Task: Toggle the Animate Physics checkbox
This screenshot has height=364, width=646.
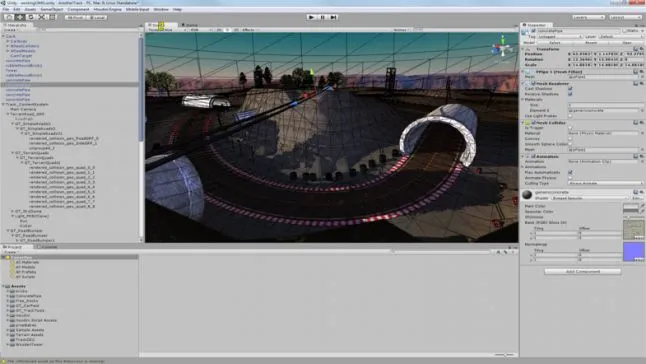Action: (570, 177)
